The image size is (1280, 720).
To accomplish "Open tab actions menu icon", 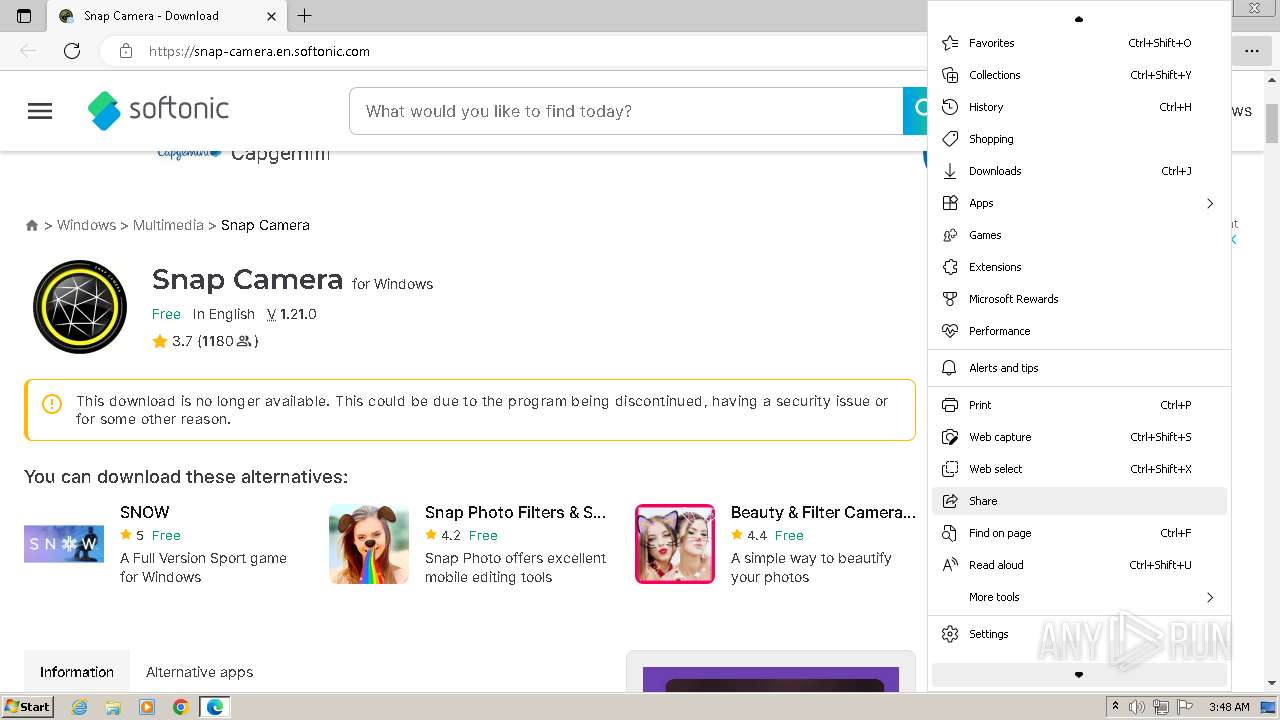I will [24, 16].
